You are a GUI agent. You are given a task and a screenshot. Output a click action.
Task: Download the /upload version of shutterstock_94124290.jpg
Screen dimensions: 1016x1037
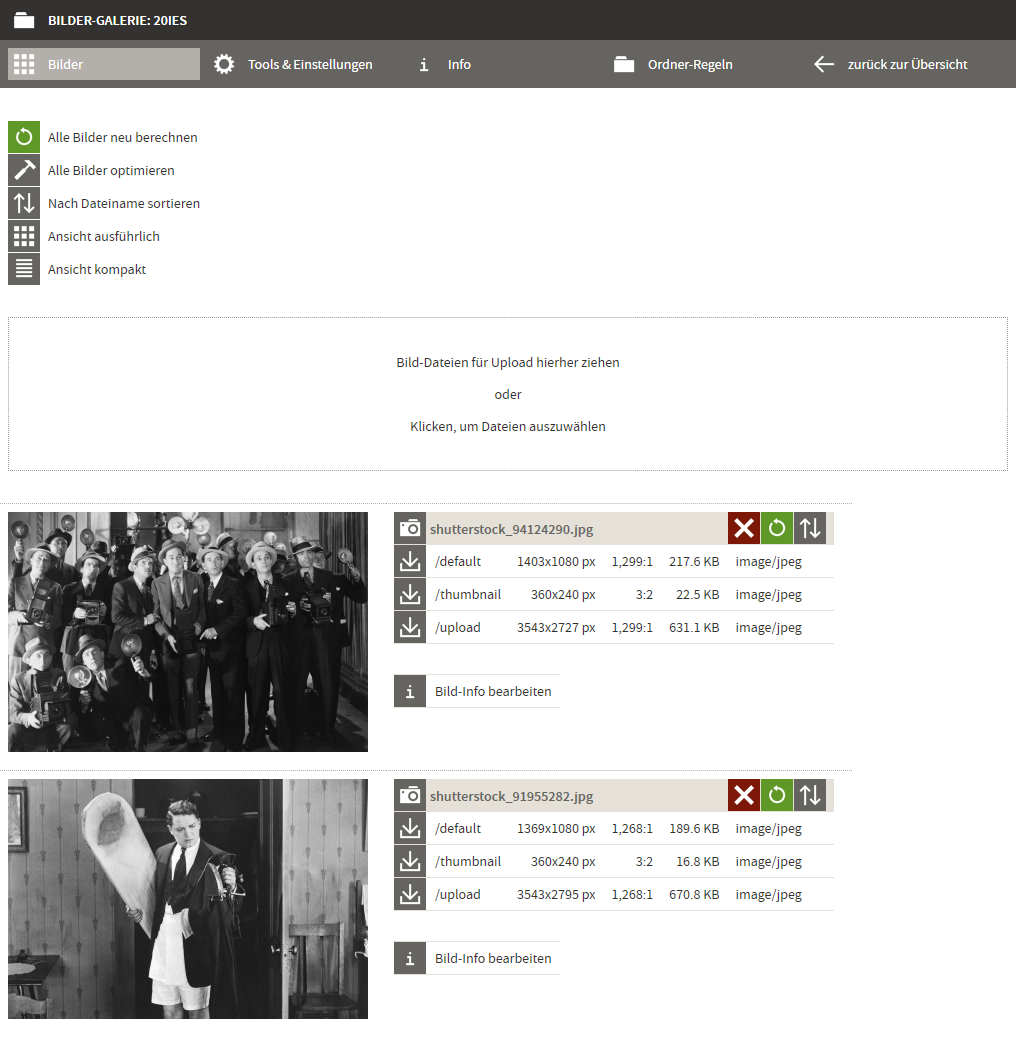pos(410,627)
